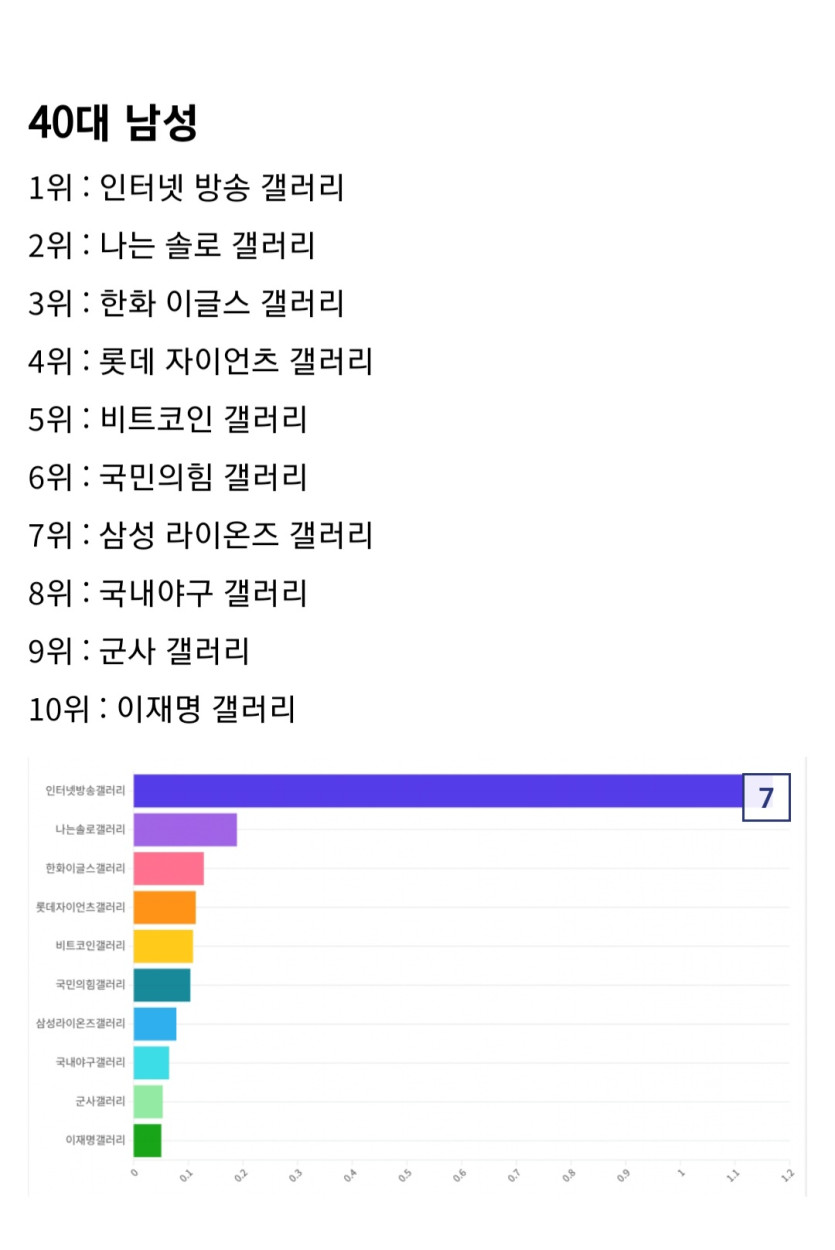Click the 5위 비트코인 갤러리 text
The image size is (835, 1250).
tap(167, 419)
